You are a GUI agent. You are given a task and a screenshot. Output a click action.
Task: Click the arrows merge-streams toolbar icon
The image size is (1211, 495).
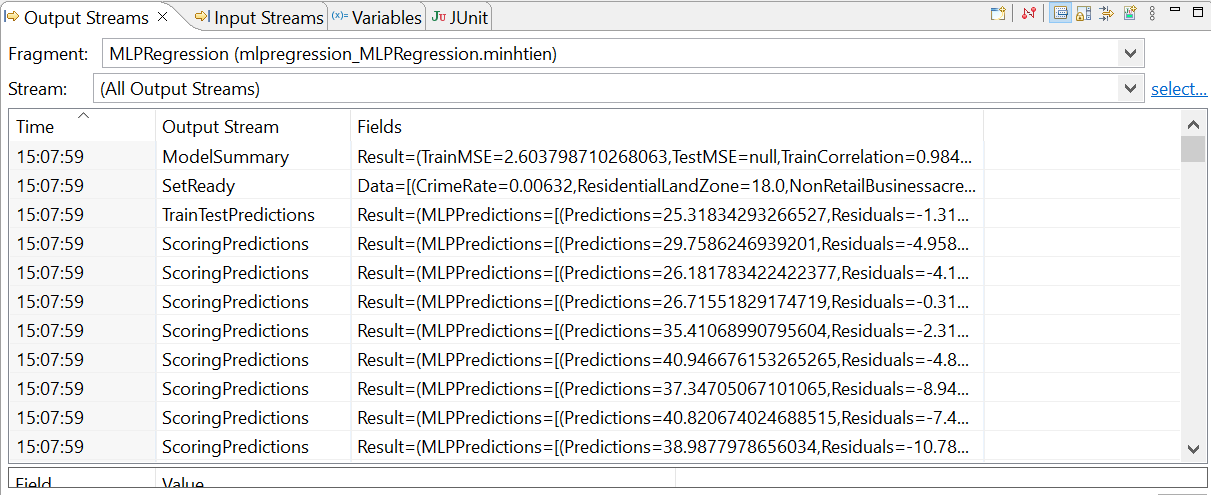click(x=1107, y=14)
